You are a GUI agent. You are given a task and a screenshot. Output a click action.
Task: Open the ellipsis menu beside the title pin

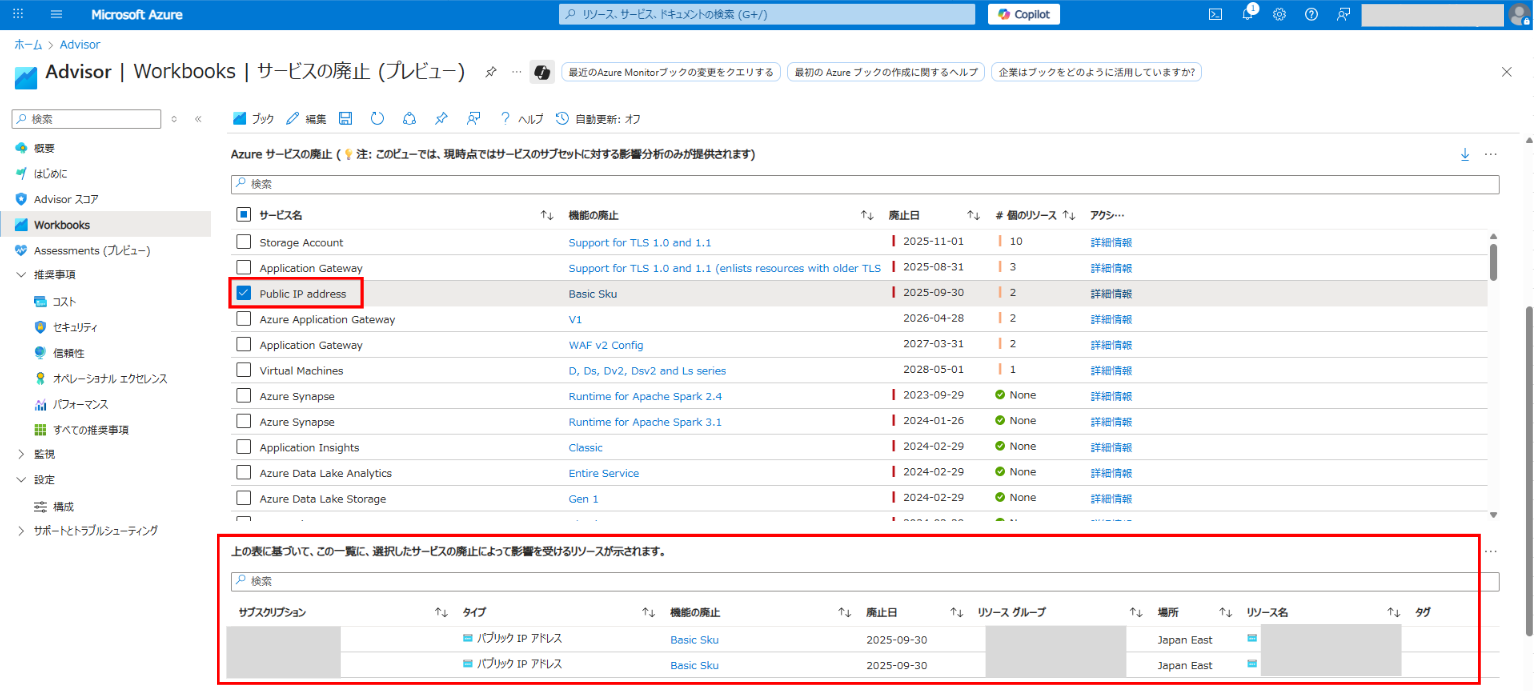click(x=517, y=72)
